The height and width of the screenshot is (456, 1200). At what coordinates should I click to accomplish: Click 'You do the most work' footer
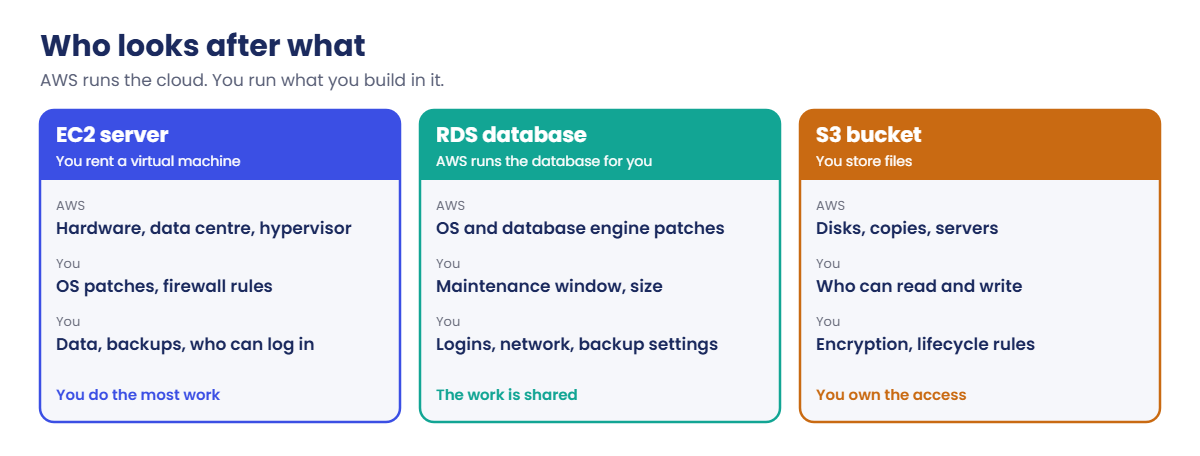pos(138,395)
